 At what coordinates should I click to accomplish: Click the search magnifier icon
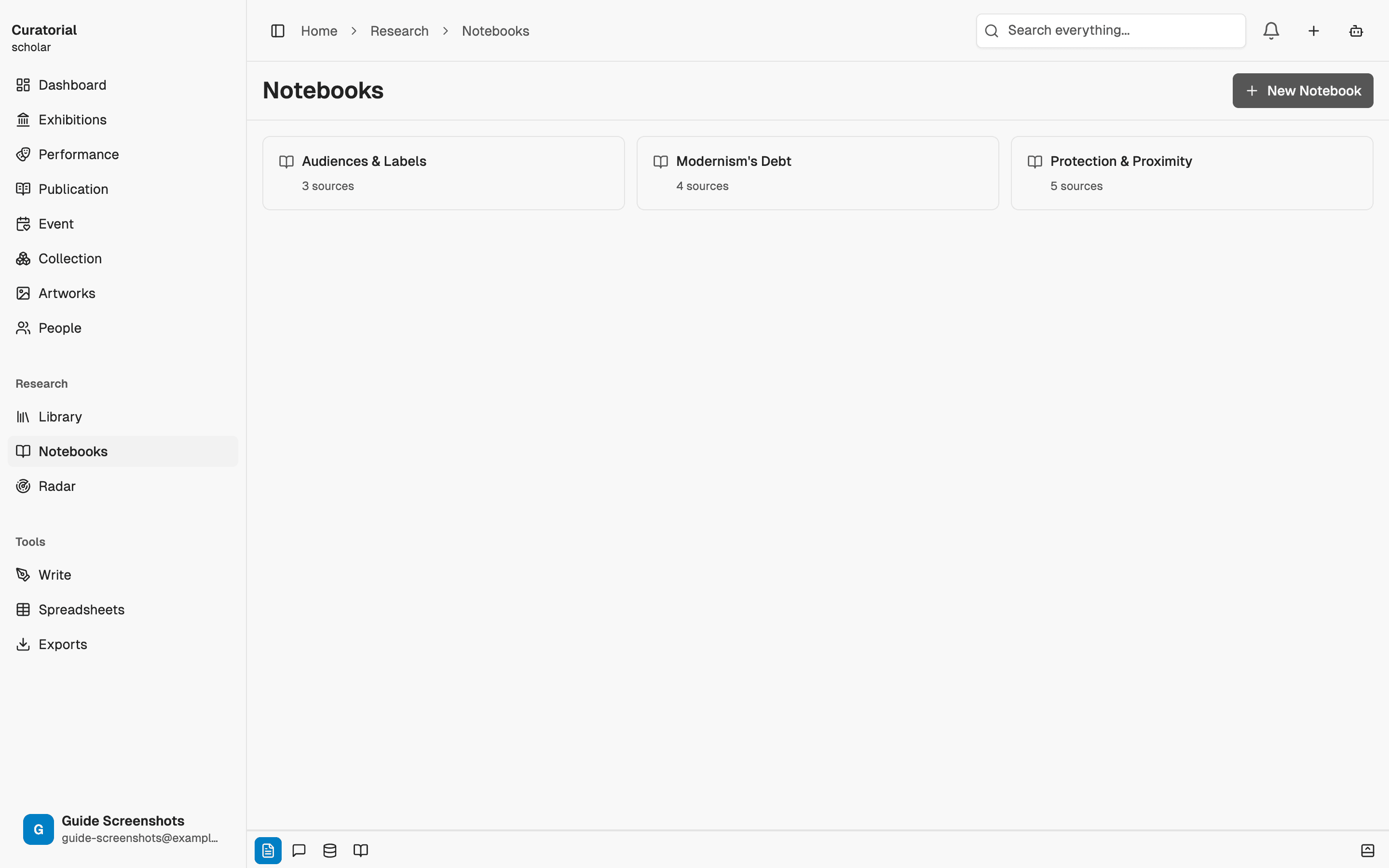pos(991,31)
